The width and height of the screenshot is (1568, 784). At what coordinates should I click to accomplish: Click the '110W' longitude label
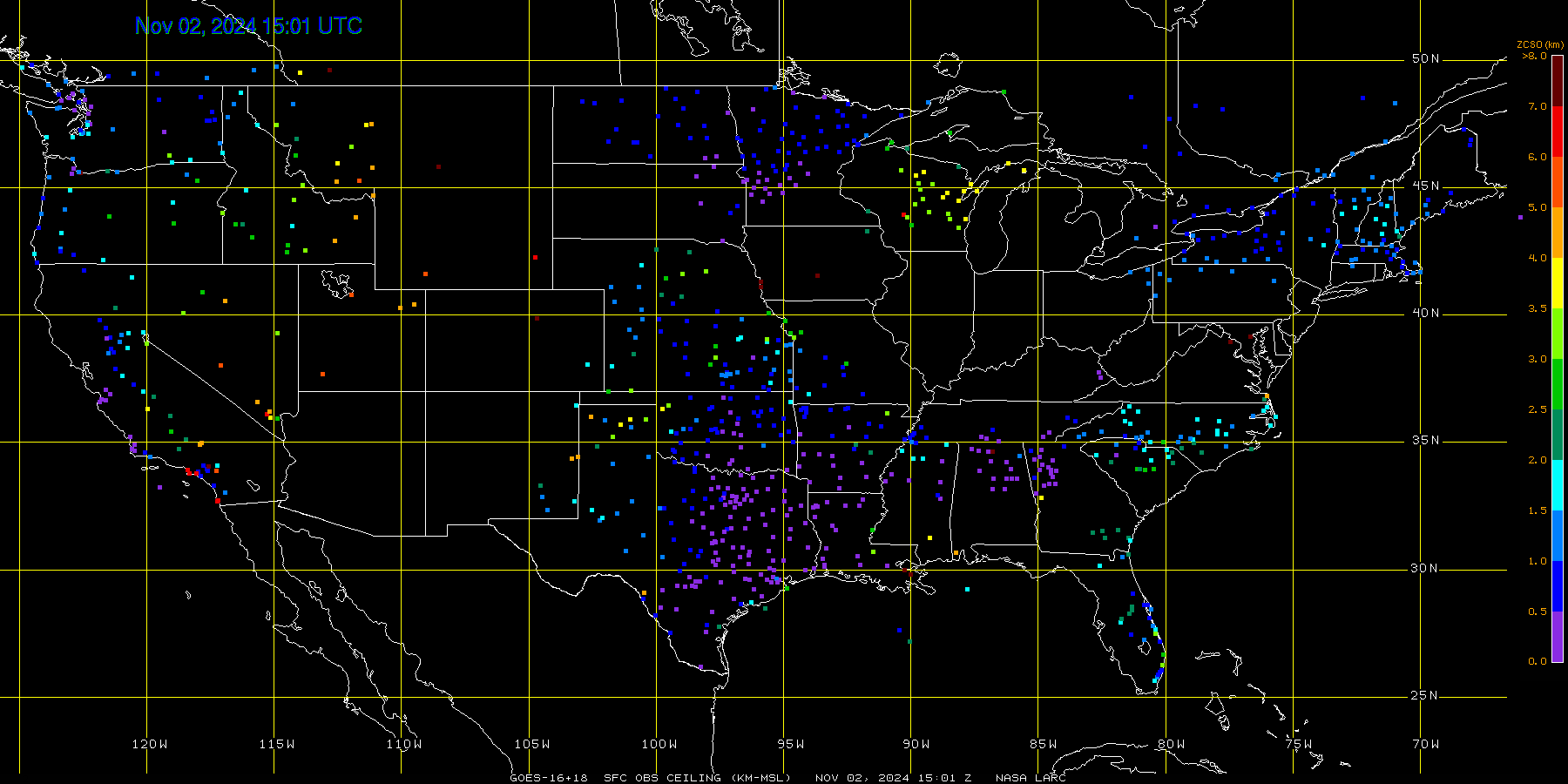[404, 744]
